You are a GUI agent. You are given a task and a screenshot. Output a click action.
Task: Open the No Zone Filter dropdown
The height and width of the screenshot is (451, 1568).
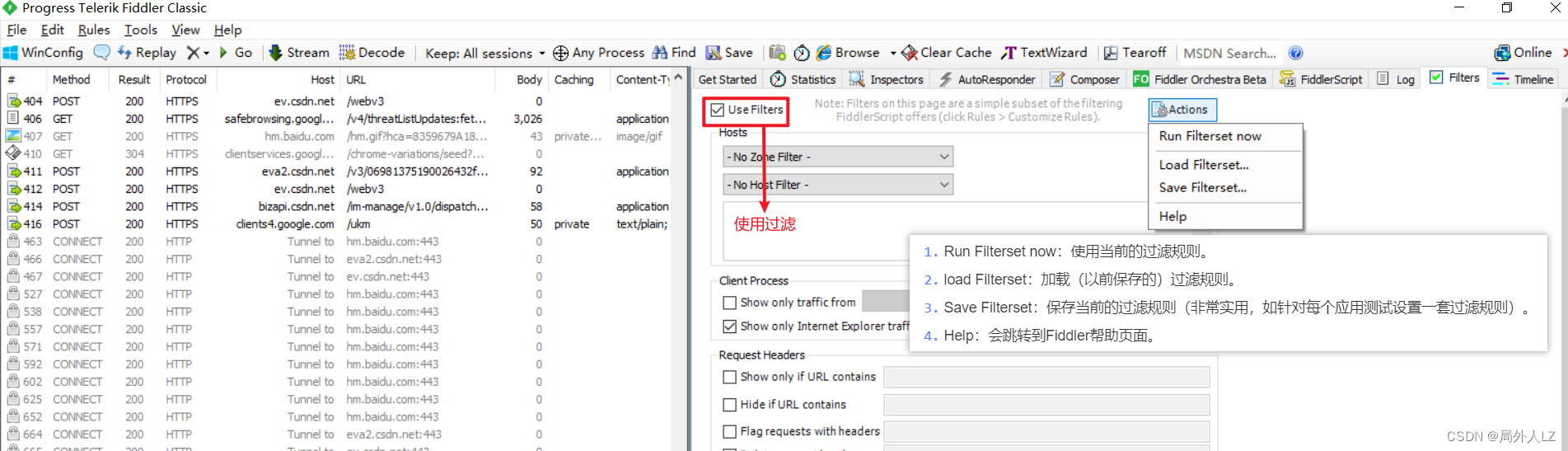838,157
